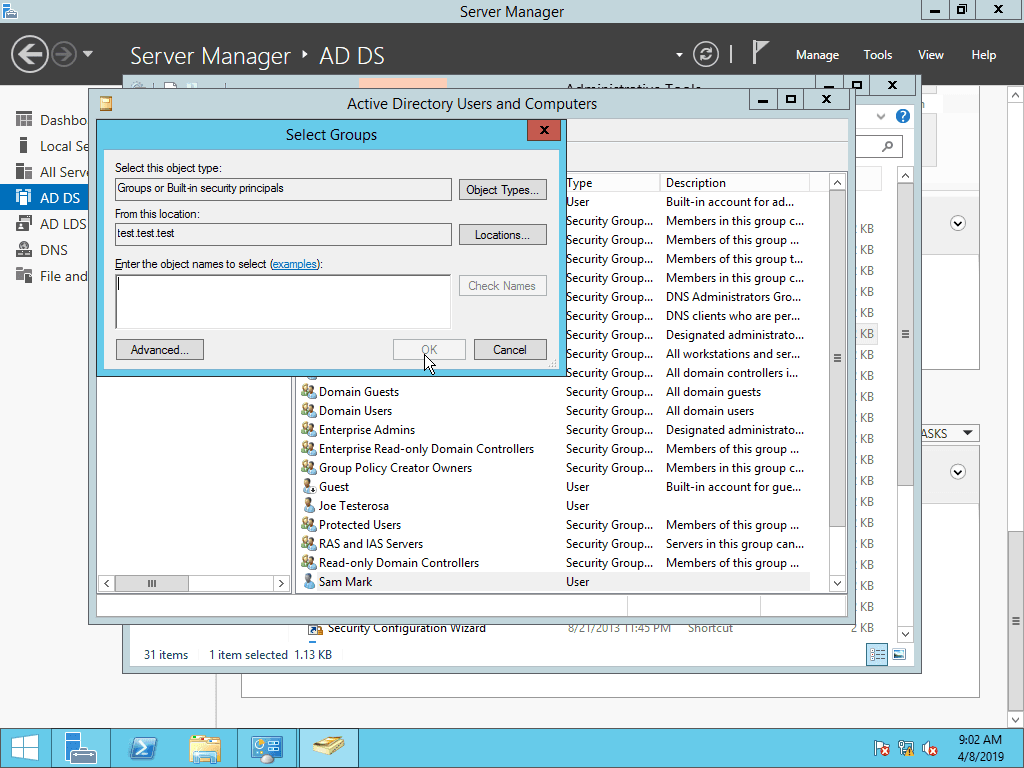
Task: Click the tree pane horizontal scroll right arrow
Action: [281, 583]
